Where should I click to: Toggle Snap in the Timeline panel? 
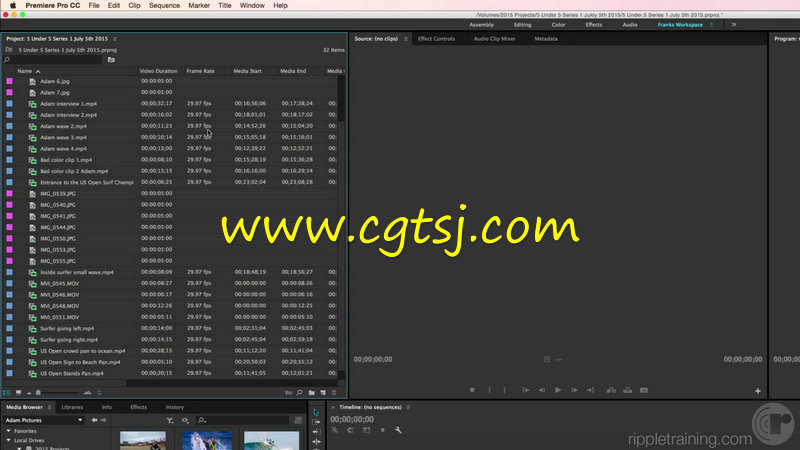pyautogui.click(x=350, y=430)
